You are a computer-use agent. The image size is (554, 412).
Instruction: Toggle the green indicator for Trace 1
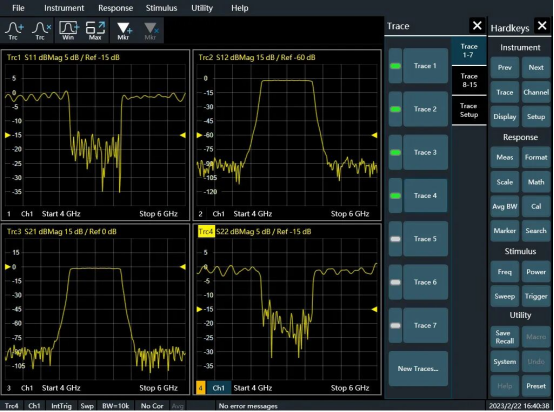click(x=395, y=66)
